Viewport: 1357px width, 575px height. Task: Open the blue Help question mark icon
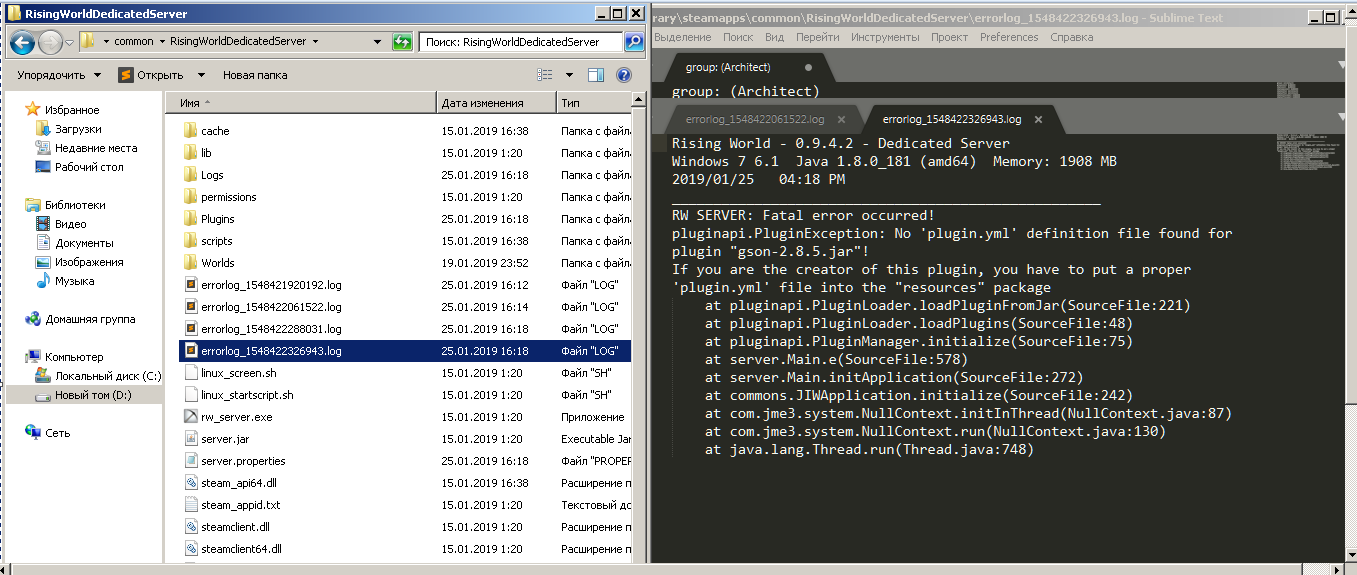coord(624,75)
